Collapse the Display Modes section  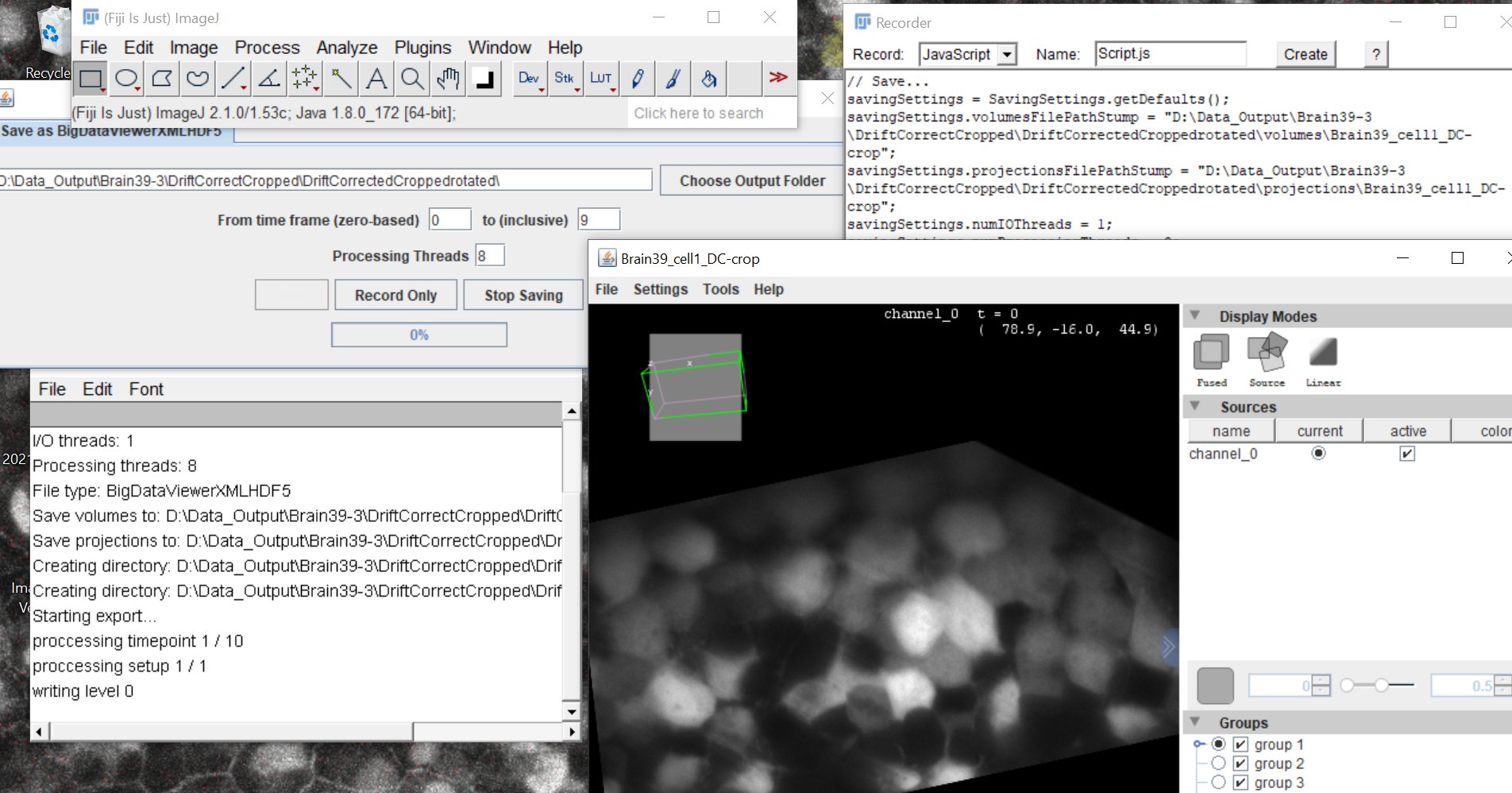pyautogui.click(x=1195, y=315)
